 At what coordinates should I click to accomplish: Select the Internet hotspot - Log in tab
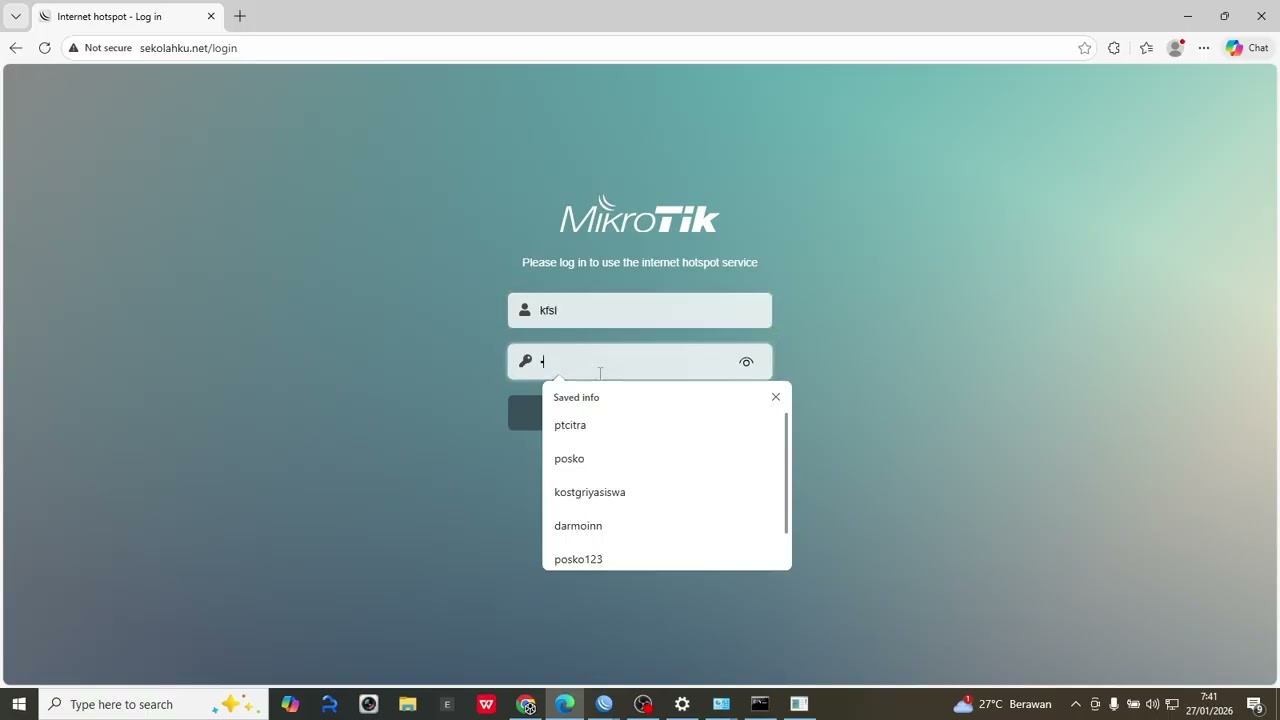pyautogui.click(x=127, y=16)
